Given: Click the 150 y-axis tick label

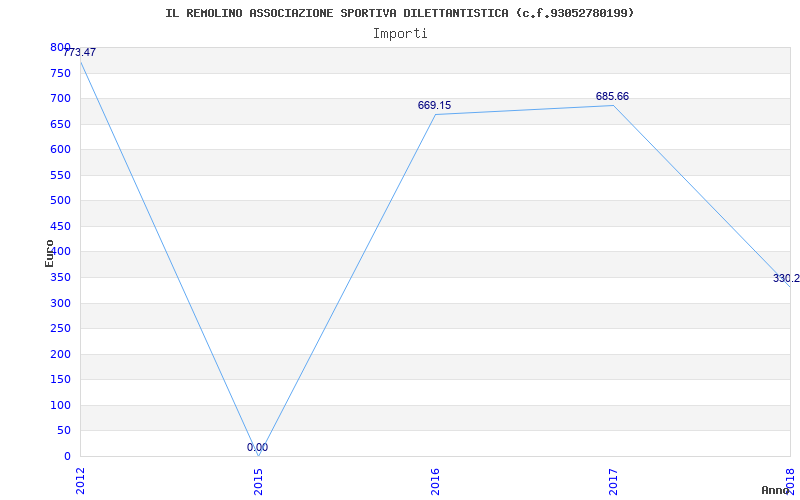Looking at the screenshot, I should (x=60, y=380).
